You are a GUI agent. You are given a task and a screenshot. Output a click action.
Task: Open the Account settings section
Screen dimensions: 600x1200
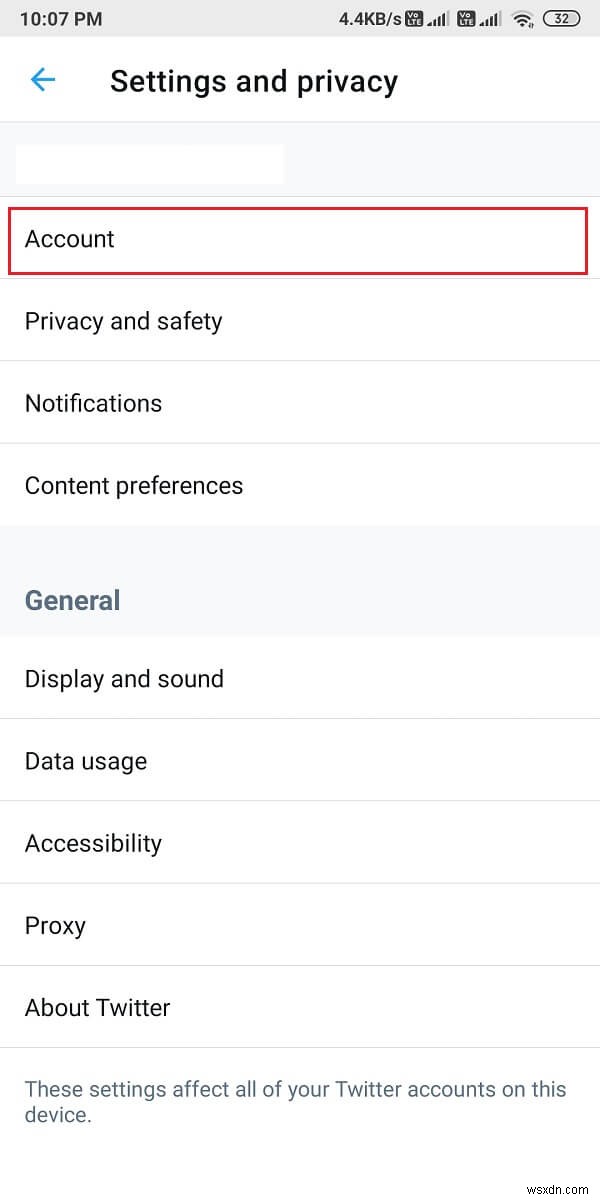coord(297,240)
